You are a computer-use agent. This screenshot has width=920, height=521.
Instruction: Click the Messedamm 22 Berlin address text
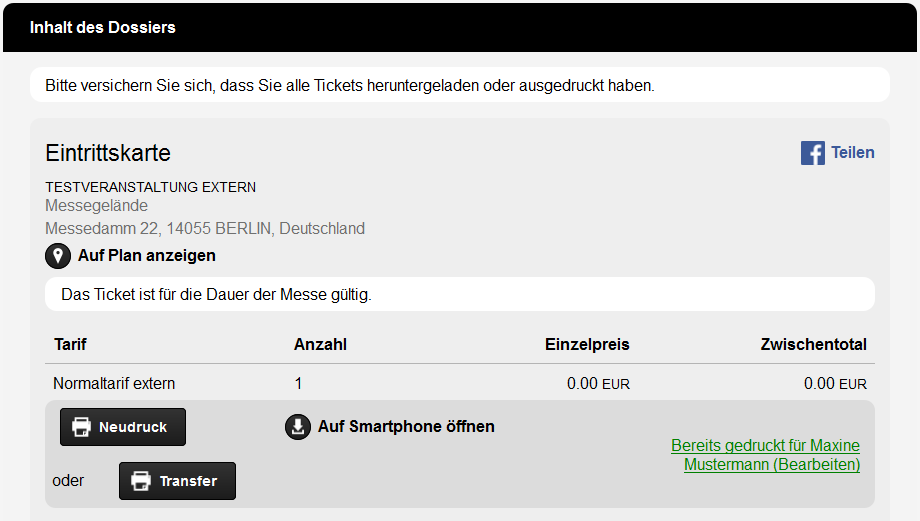click(205, 228)
